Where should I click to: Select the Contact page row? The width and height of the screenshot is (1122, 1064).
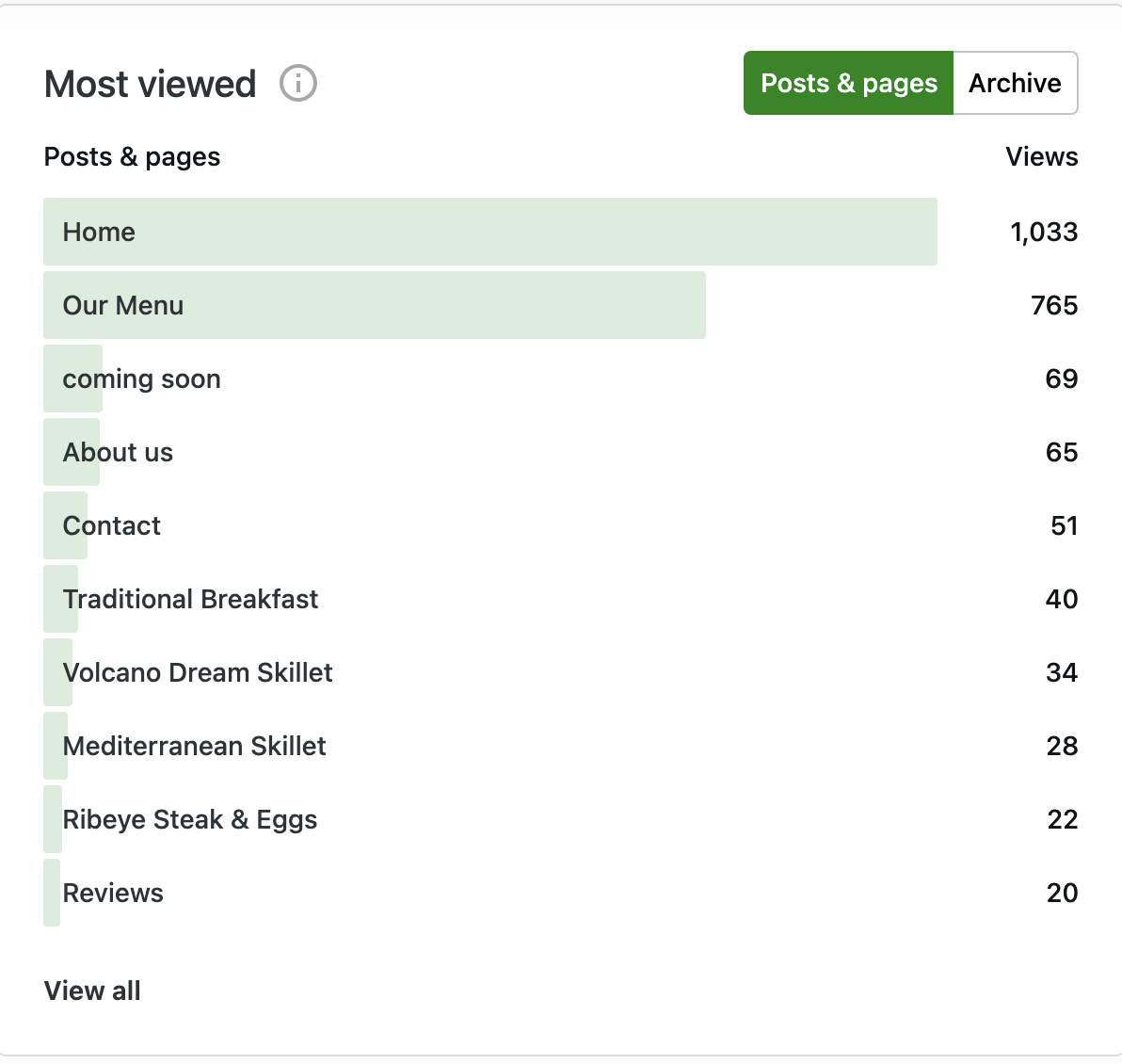[x=112, y=526]
